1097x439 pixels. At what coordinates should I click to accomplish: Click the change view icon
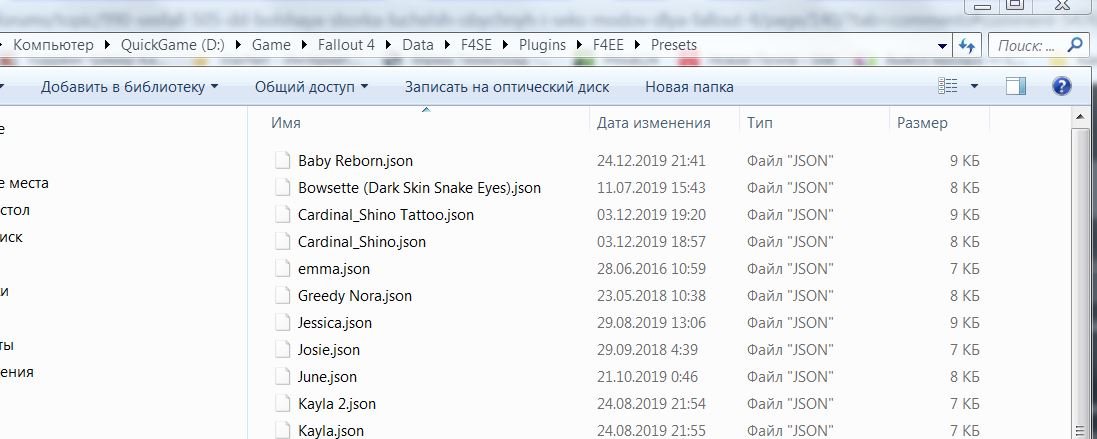(x=948, y=87)
